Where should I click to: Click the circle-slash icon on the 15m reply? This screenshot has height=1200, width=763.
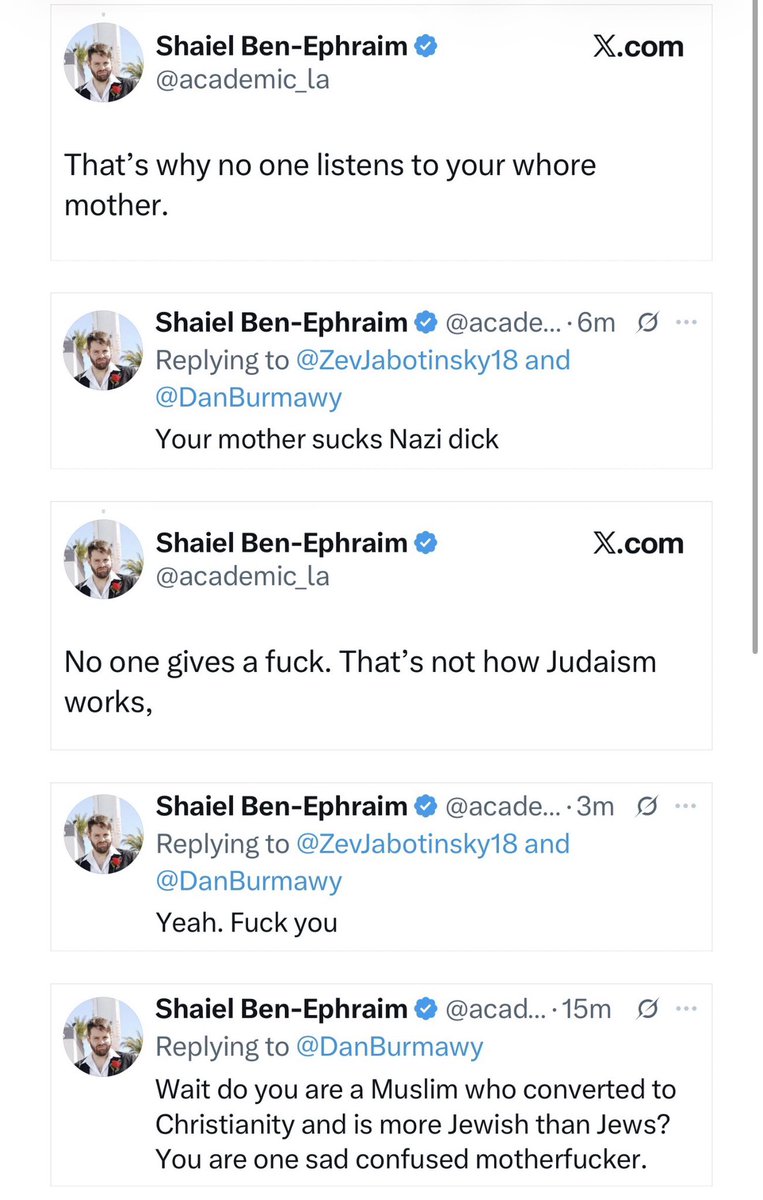pos(647,1010)
